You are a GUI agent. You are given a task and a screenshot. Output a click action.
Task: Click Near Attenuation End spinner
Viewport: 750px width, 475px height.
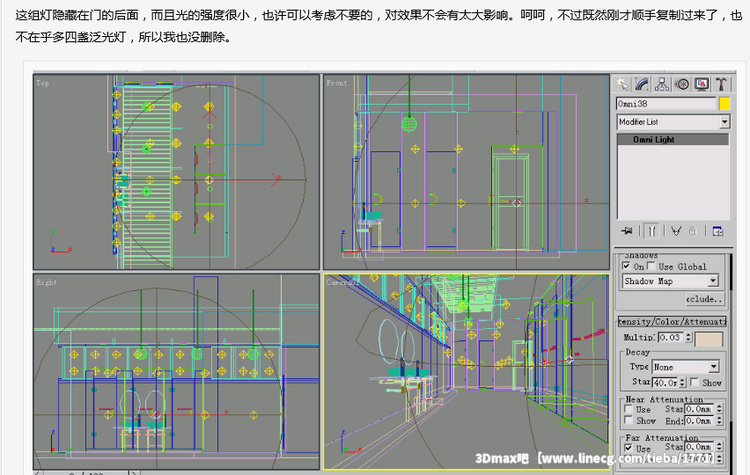click(x=719, y=420)
